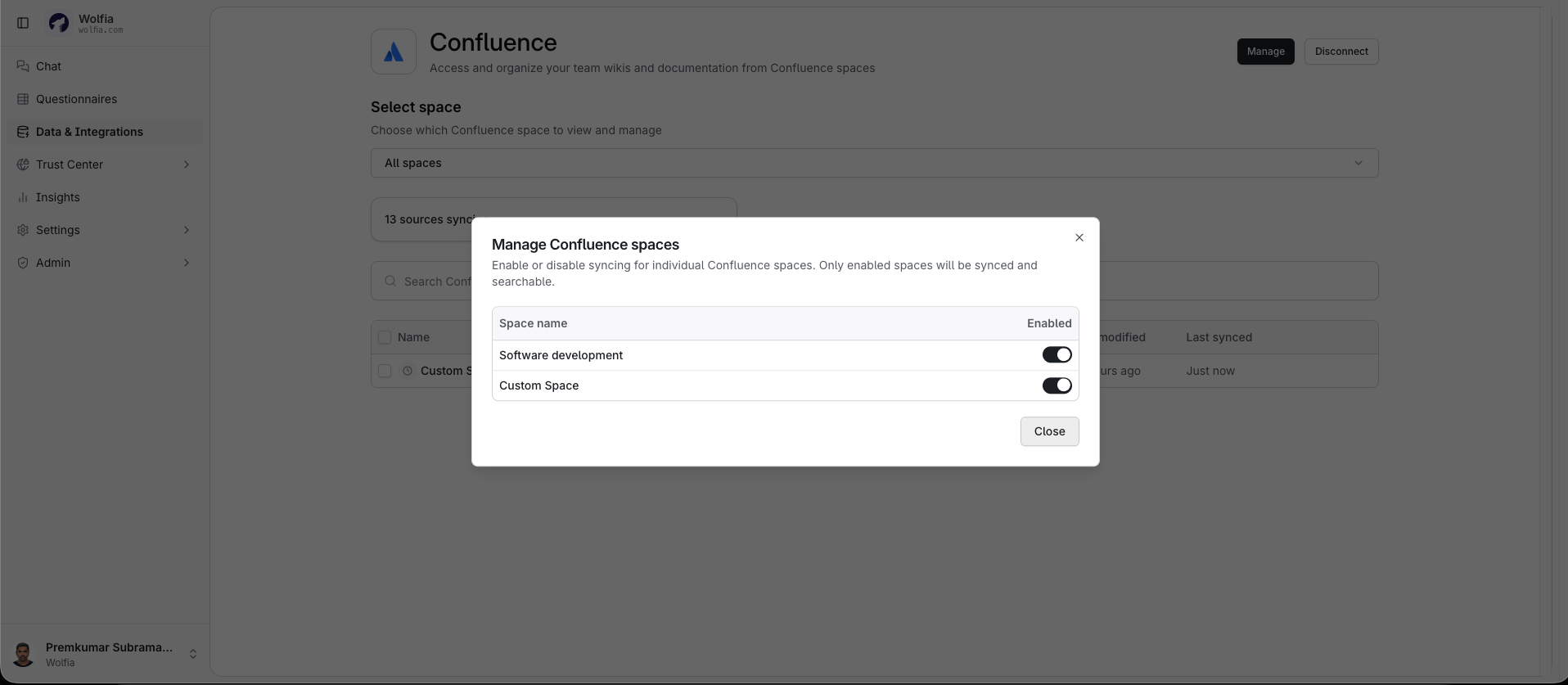Disable syncing for Software development

1057,354
